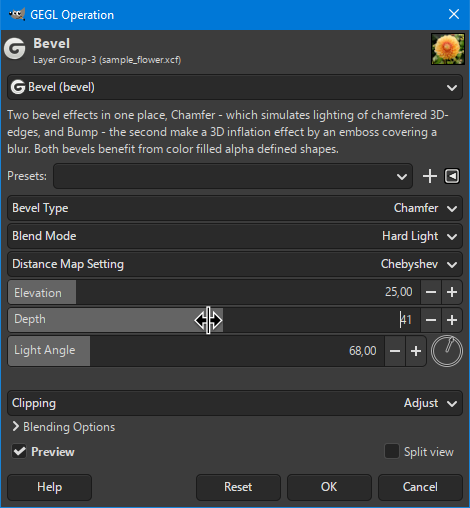470x508 pixels.
Task: Increase Depth value with plus button
Action: 452,320
